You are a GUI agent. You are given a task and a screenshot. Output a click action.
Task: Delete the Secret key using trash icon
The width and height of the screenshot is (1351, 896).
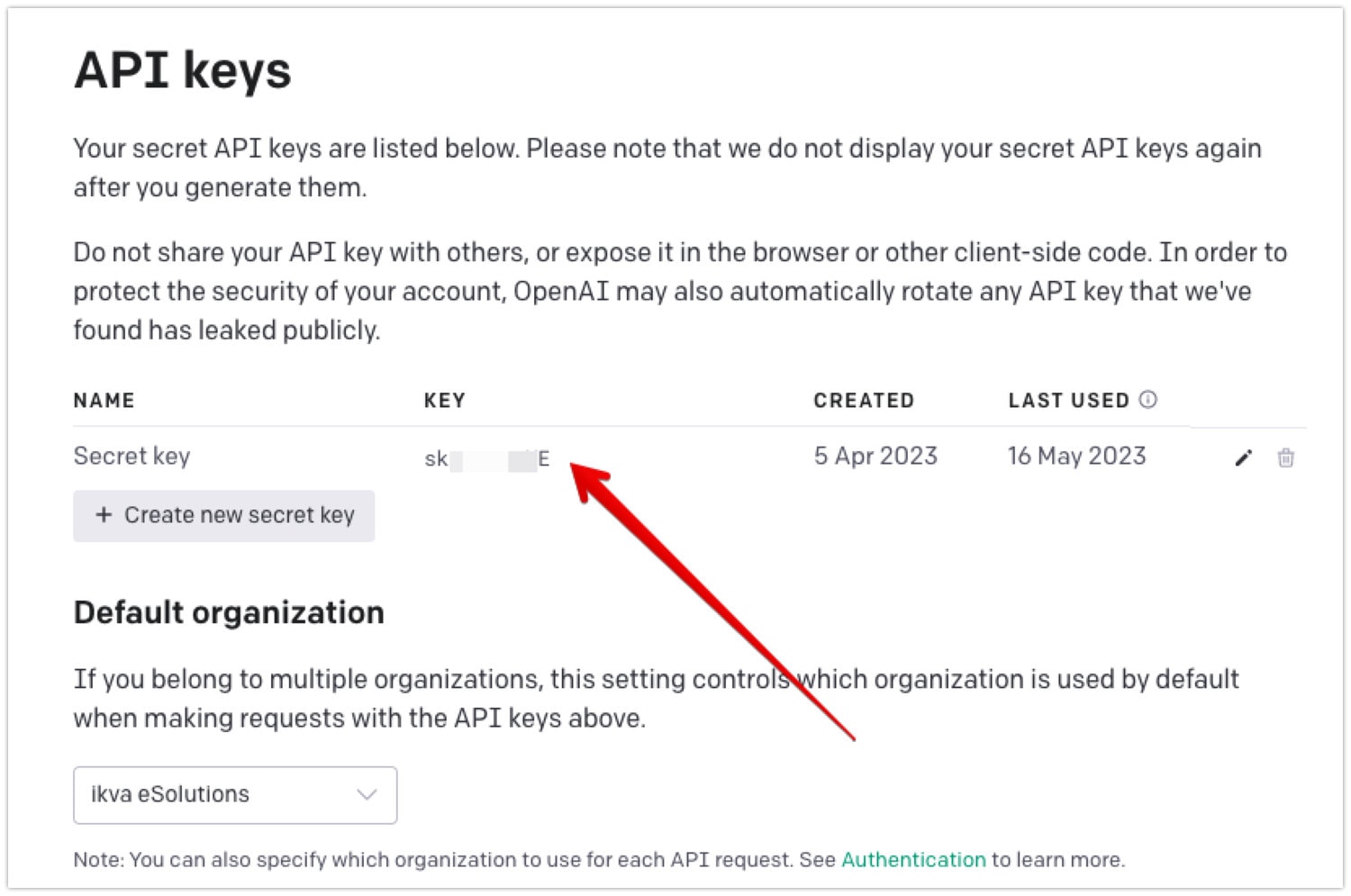click(x=1285, y=458)
